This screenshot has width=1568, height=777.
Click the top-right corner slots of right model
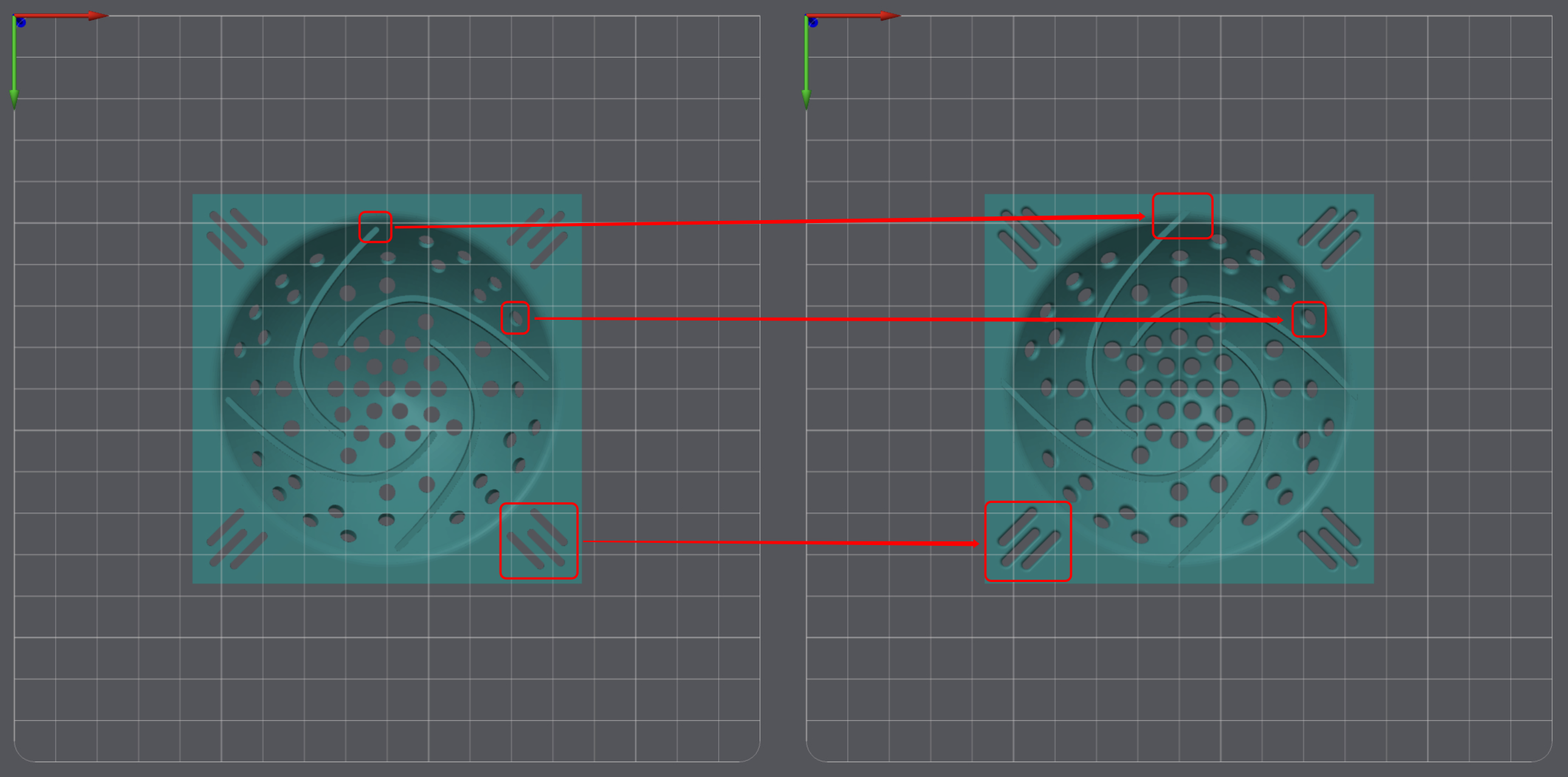1328,237
